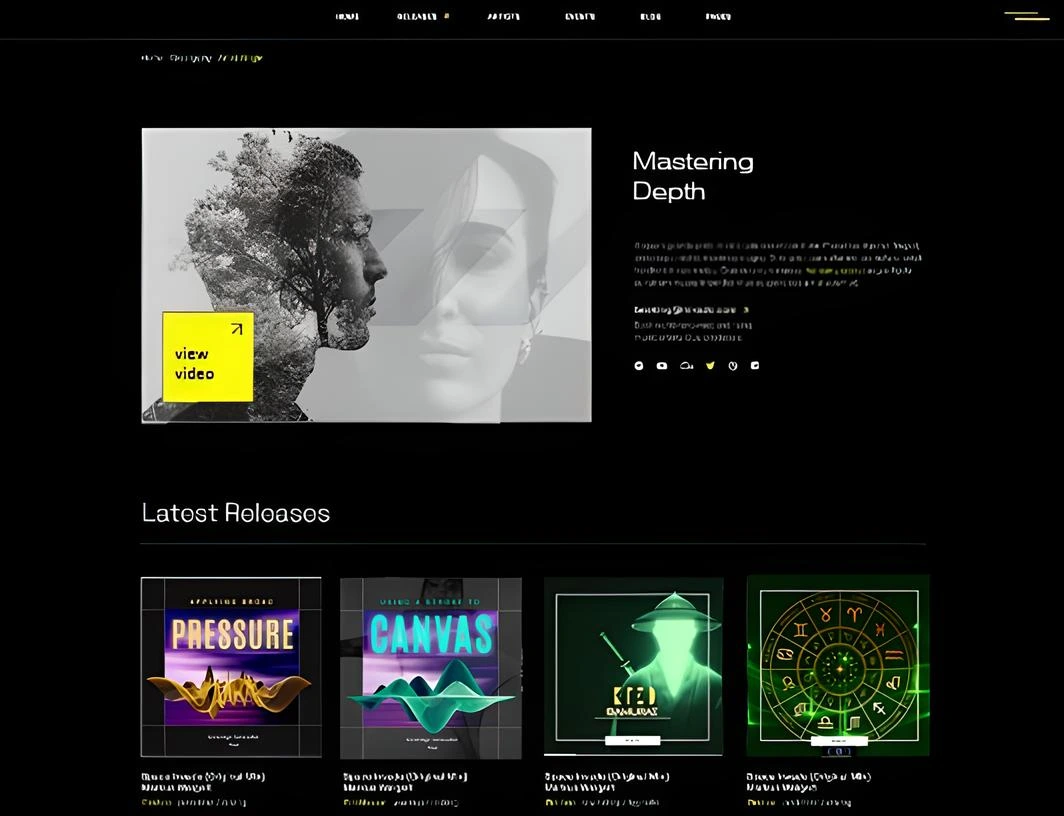
Task: Open the PRESSURE release cover
Action: (231, 667)
